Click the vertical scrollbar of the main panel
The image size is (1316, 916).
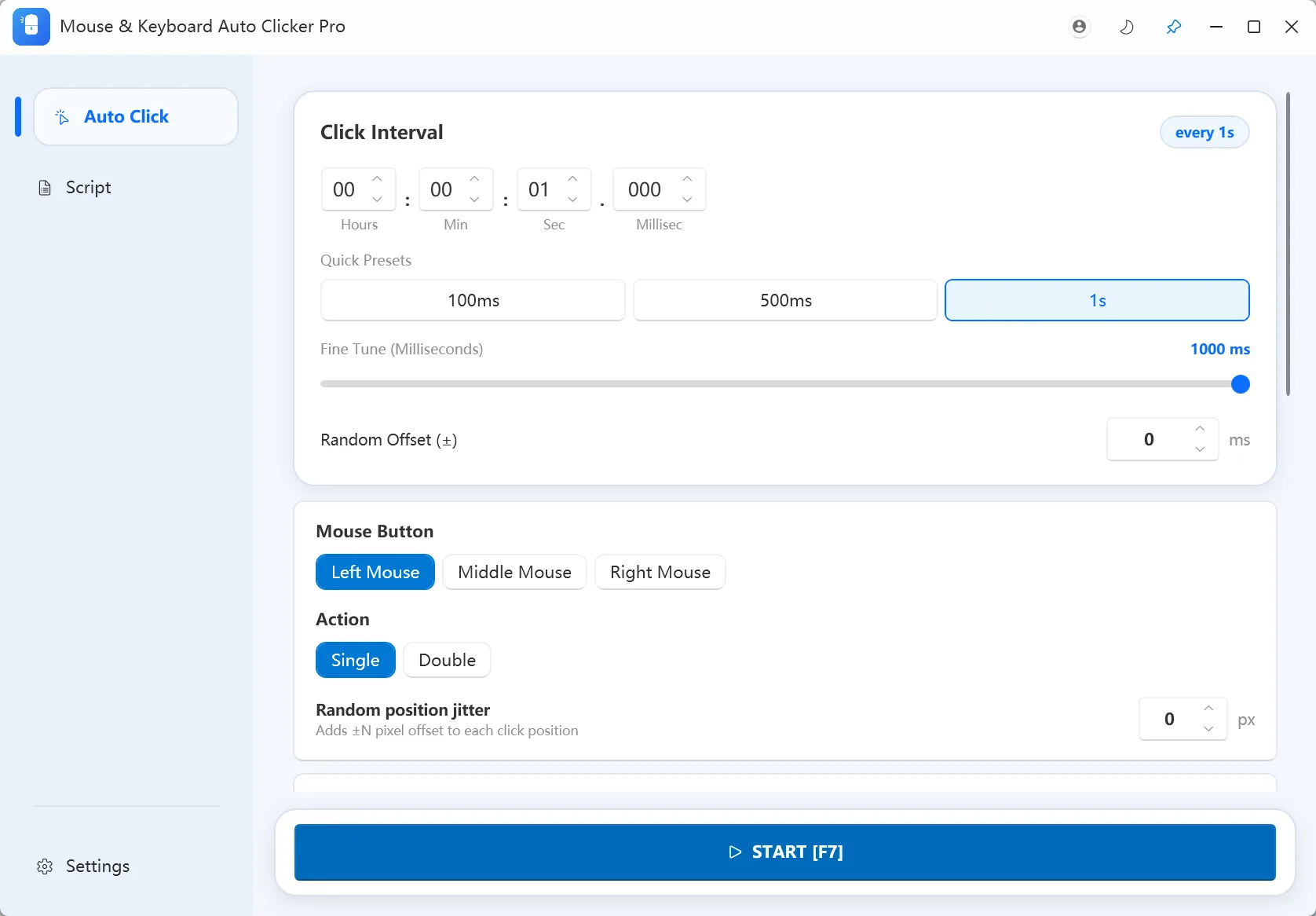(1289, 244)
